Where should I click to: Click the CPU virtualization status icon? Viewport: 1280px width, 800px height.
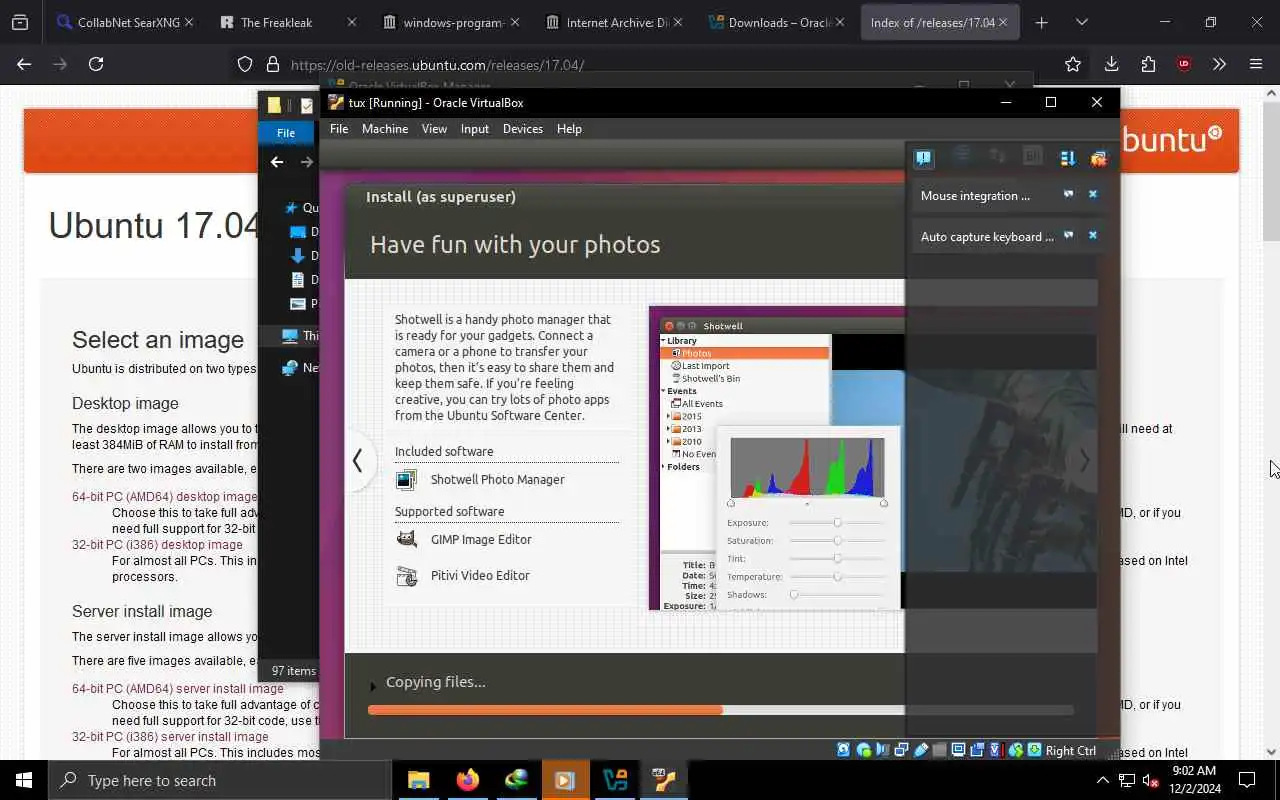[x=996, y=750]
